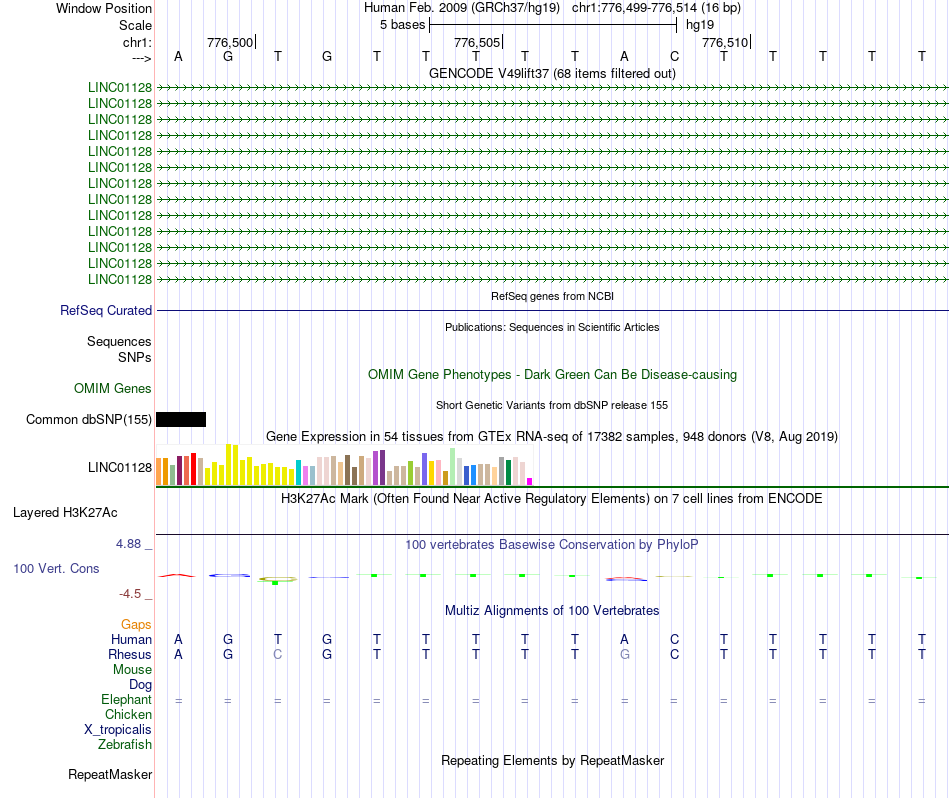Click the Zebrafish species label

(125, 744)
